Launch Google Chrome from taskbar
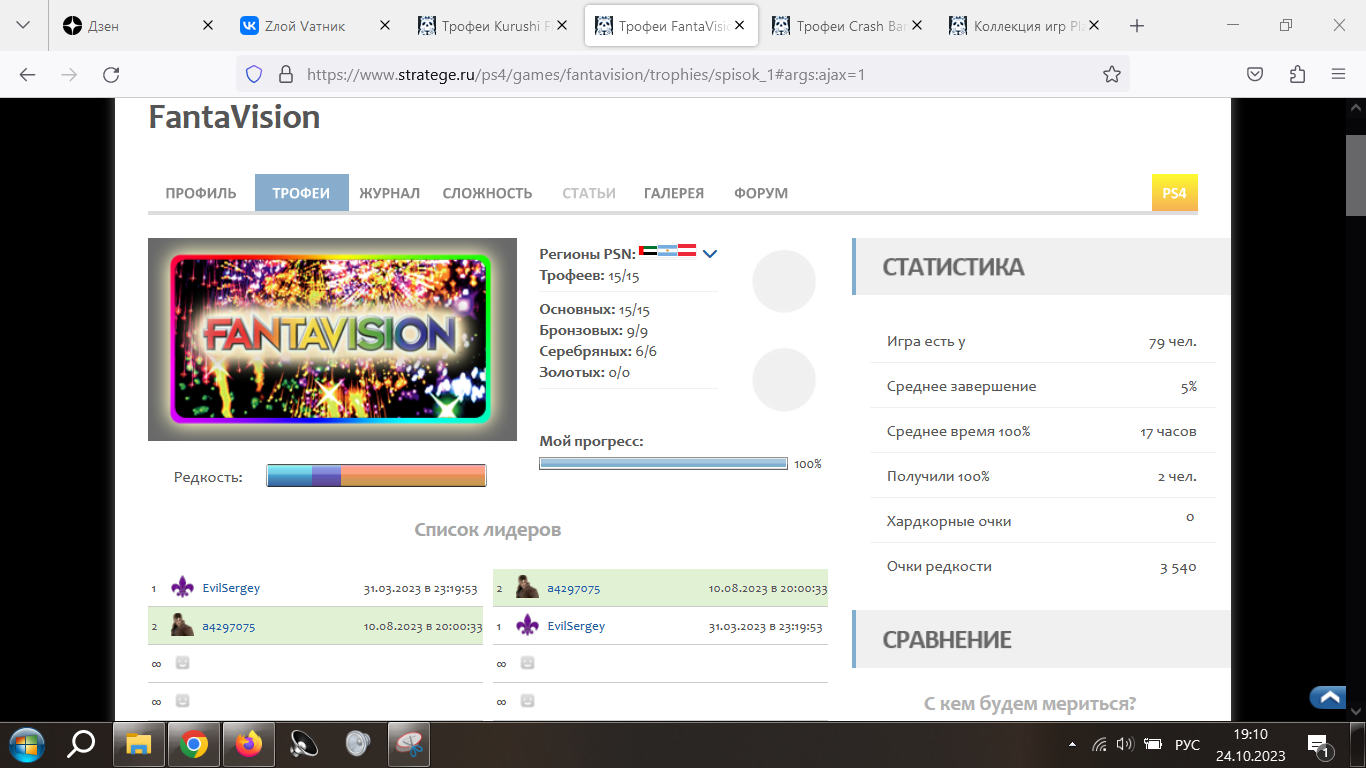The width and height of the screenshot is (1366, 768). tap(194, 744)
